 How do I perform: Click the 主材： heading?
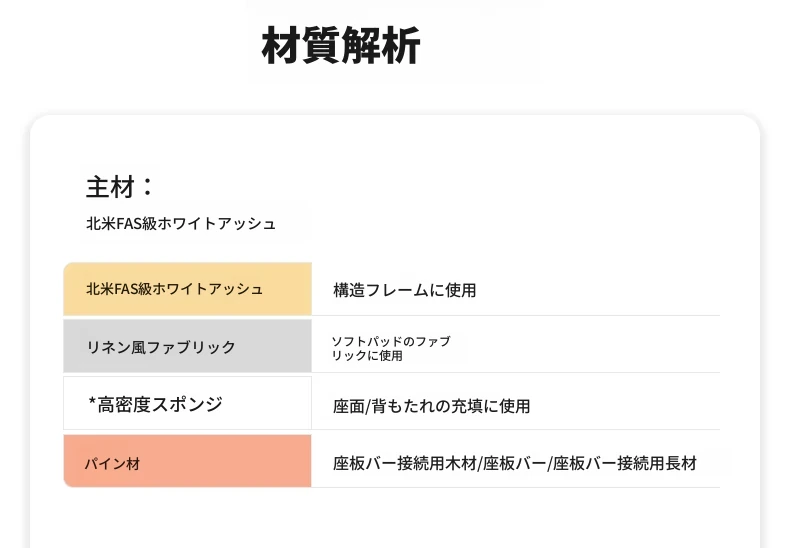(x=120, y=187)
